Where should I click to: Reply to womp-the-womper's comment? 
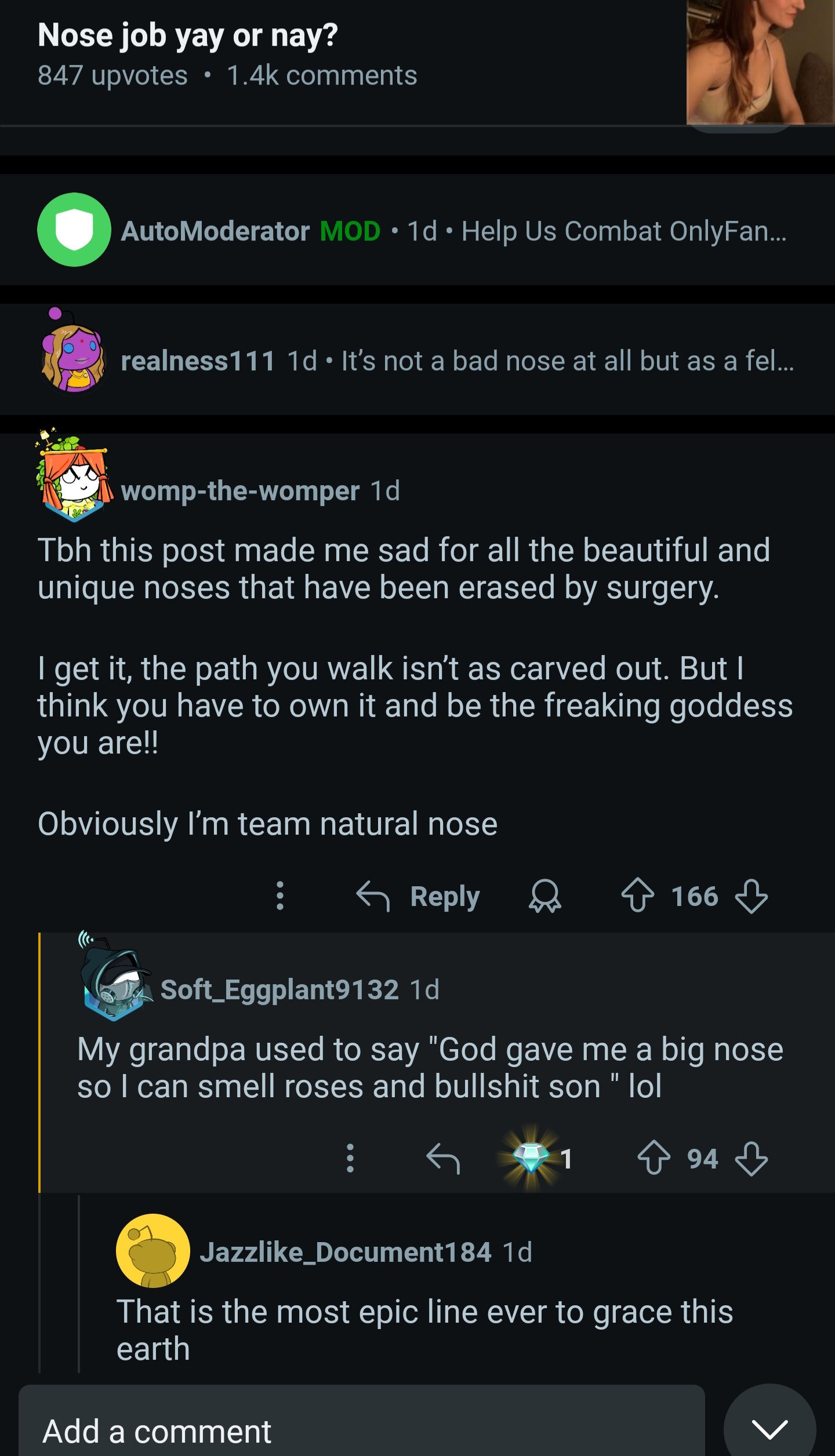(x=419, y=896)
